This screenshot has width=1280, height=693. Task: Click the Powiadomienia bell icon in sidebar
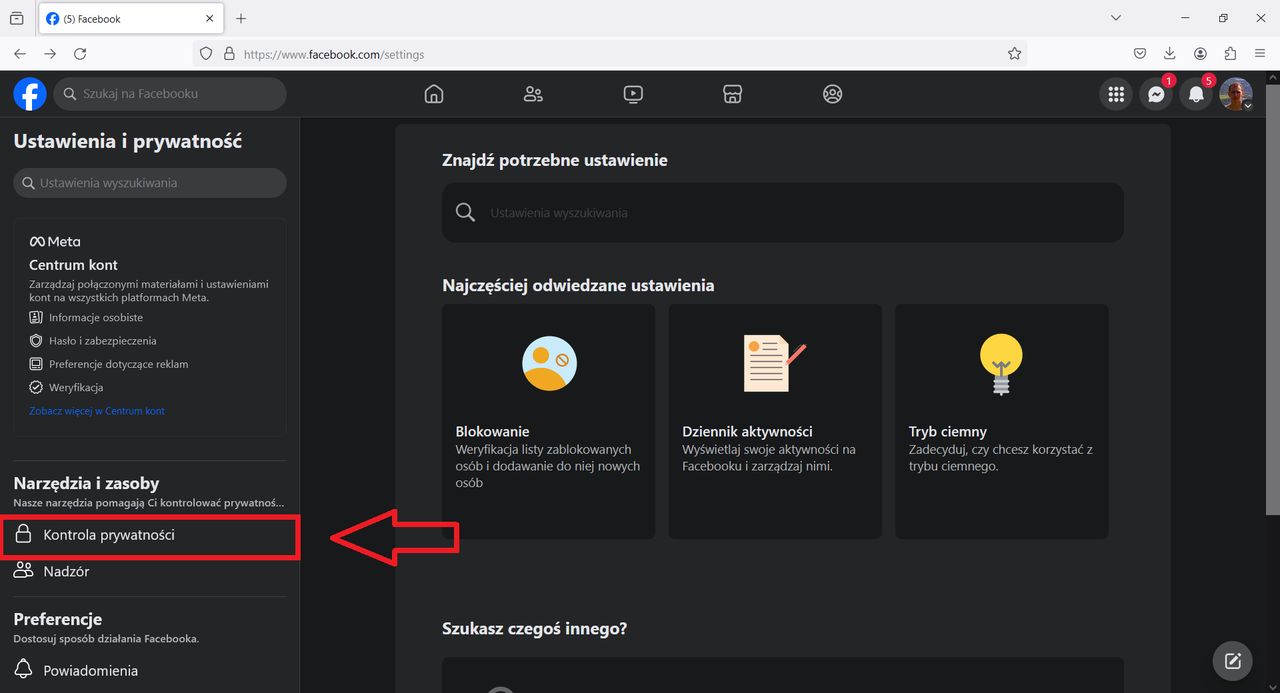24,670
